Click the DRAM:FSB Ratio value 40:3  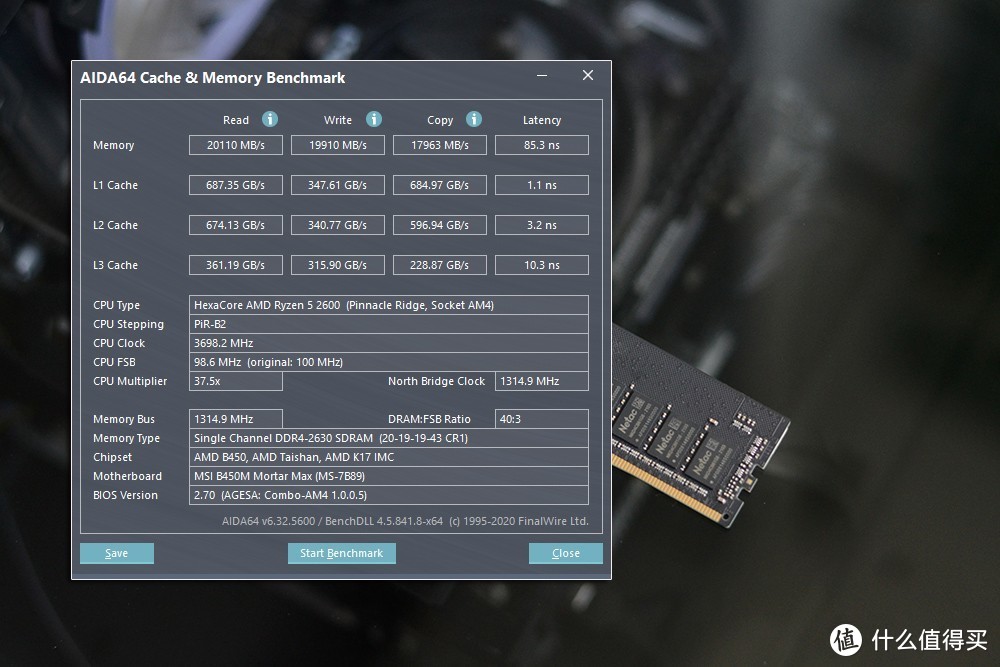tap(542, 419)
